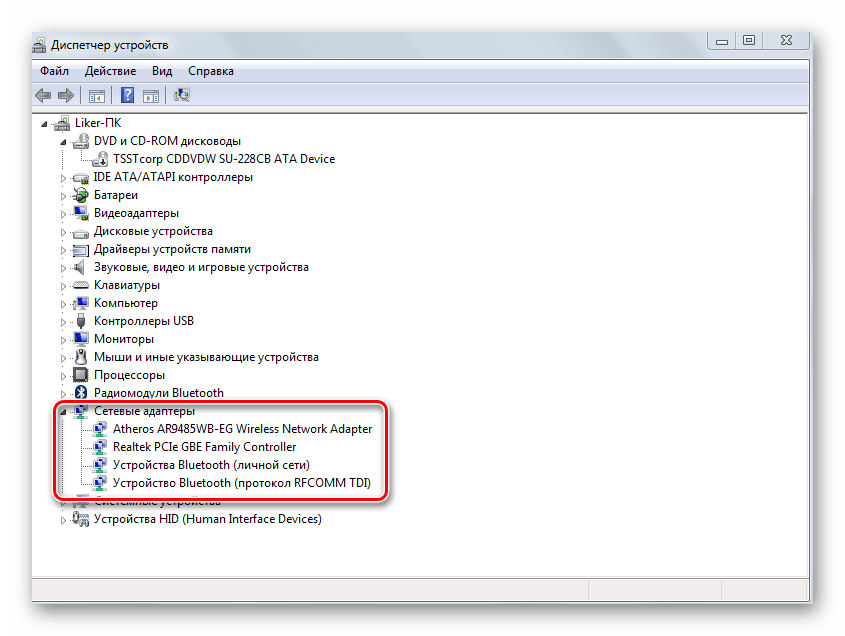This screenshot has width=845, height=636.
Task: Click the Atheros adapter's network icon
Action: point(100,429)
